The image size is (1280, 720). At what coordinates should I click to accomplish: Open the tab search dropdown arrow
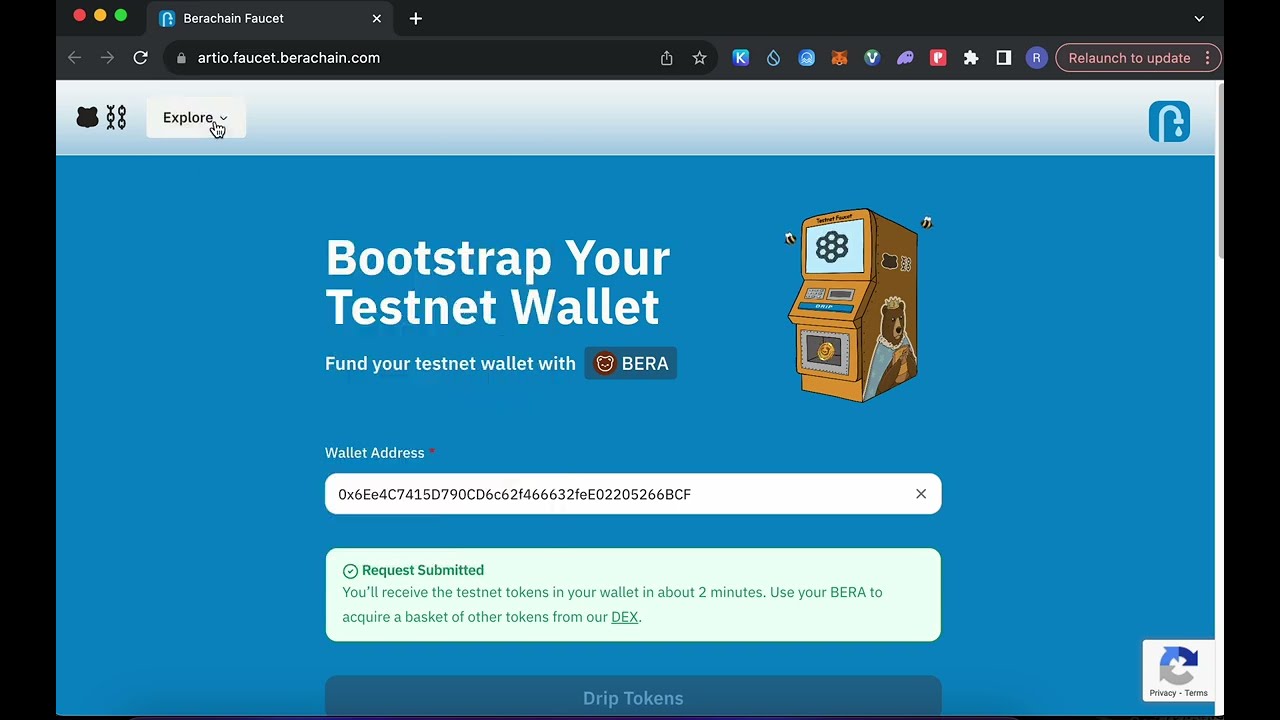(x=1199, y=18)
